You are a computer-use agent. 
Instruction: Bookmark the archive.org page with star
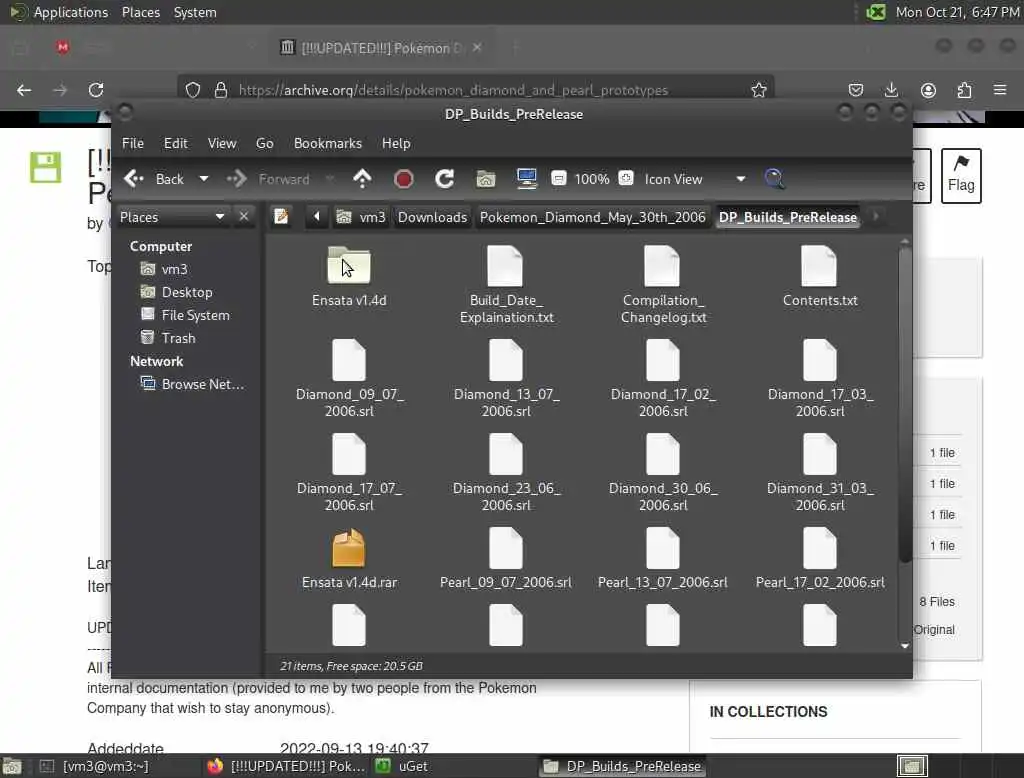[758, 89]
